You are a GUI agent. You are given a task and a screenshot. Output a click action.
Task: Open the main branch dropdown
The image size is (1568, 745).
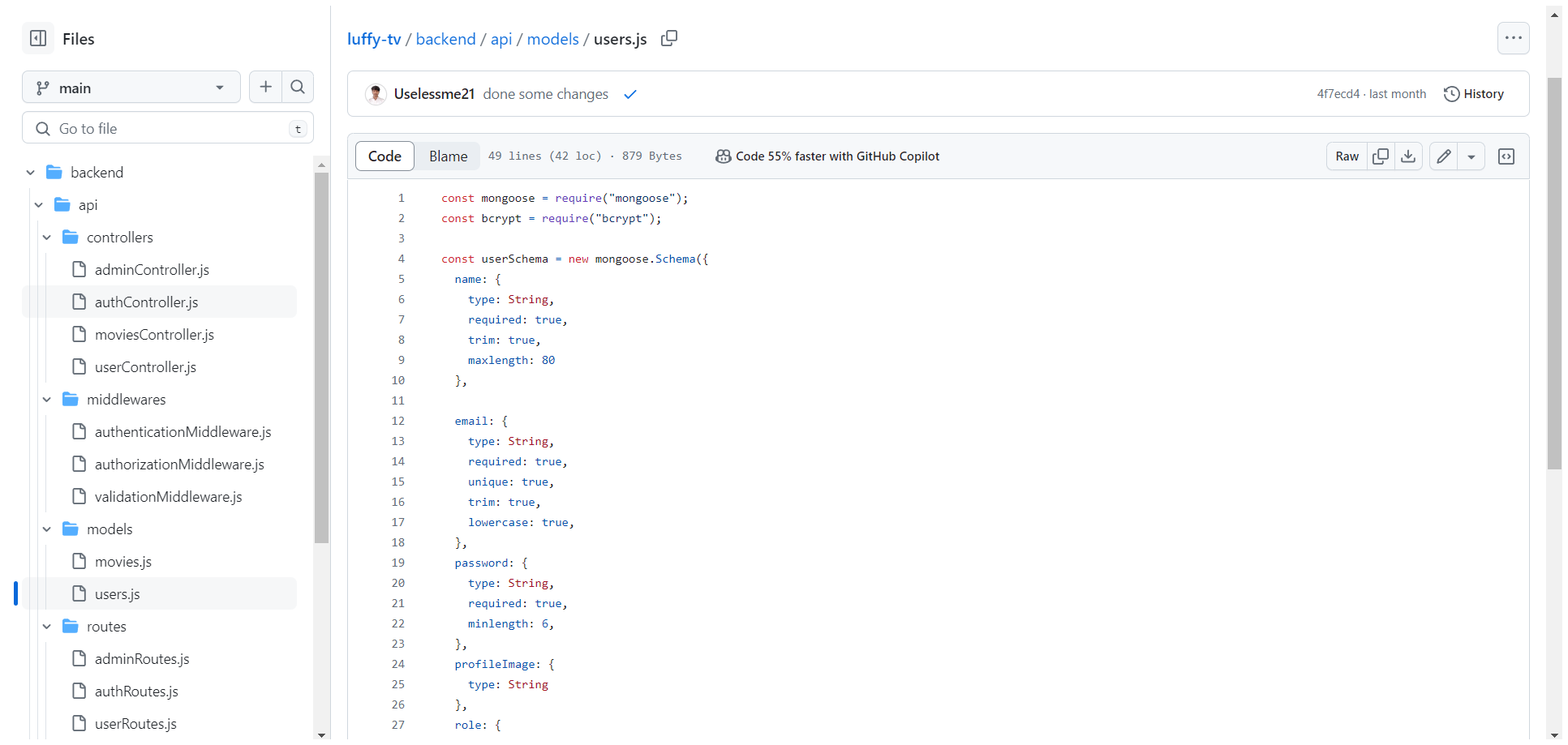[x=131, y=88]
